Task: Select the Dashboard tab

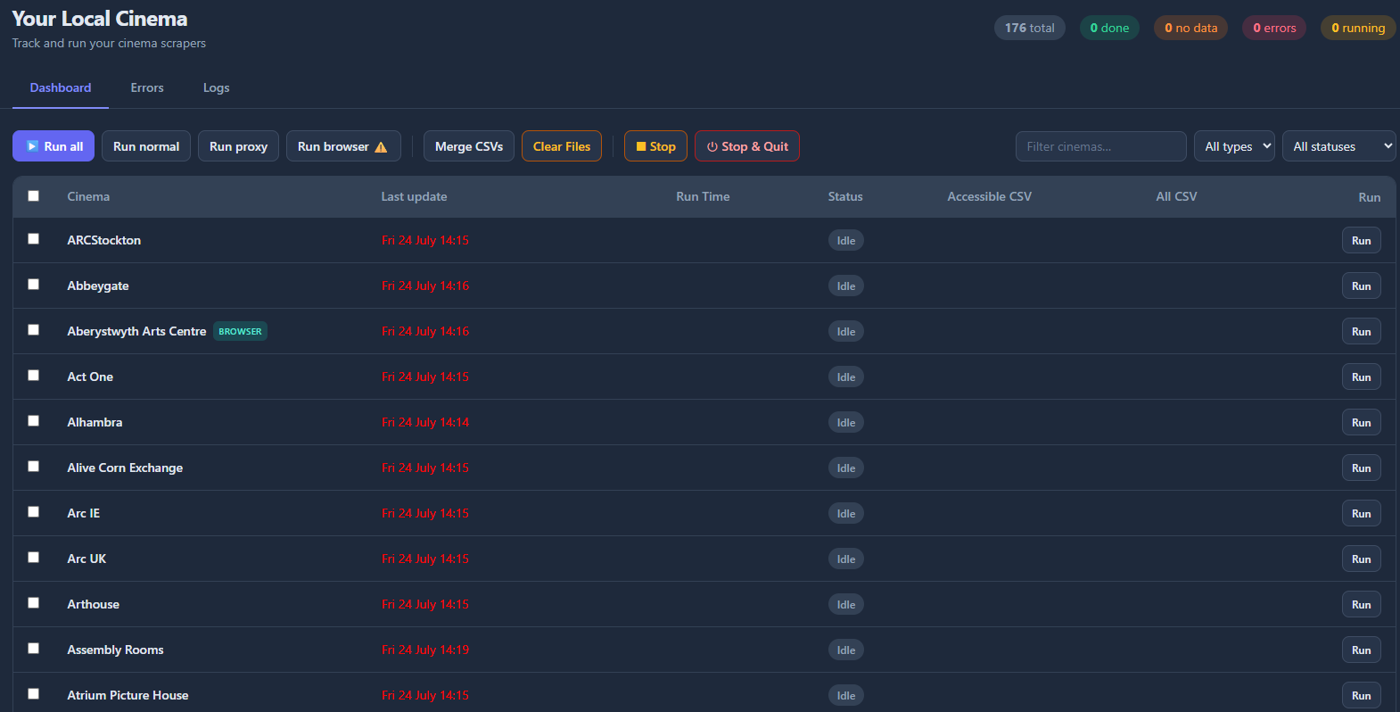Action: pos(60,88)
